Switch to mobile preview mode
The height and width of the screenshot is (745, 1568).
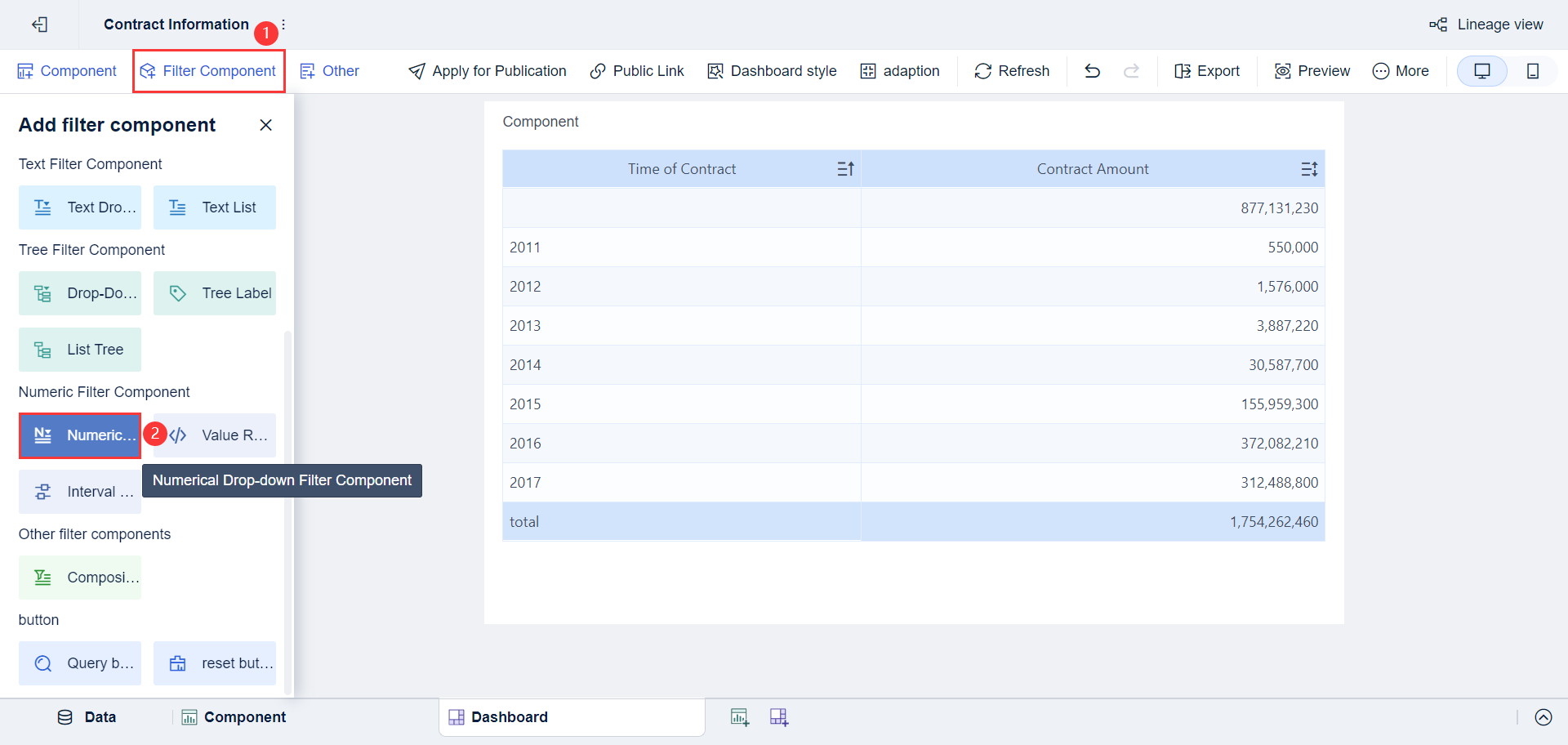(x=1533, y=71)
